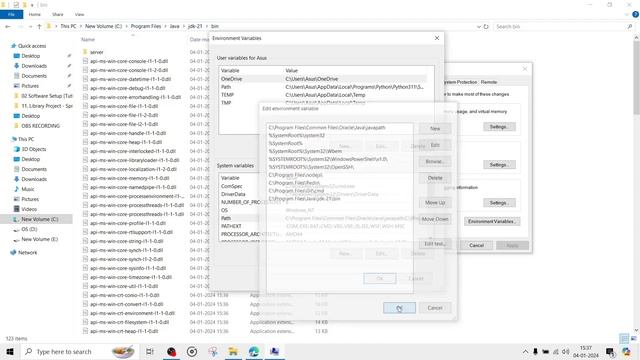640x360 pixels.
Task: Click inside the Search bin field
Action: pyautogui.click(x=561, y=27)
